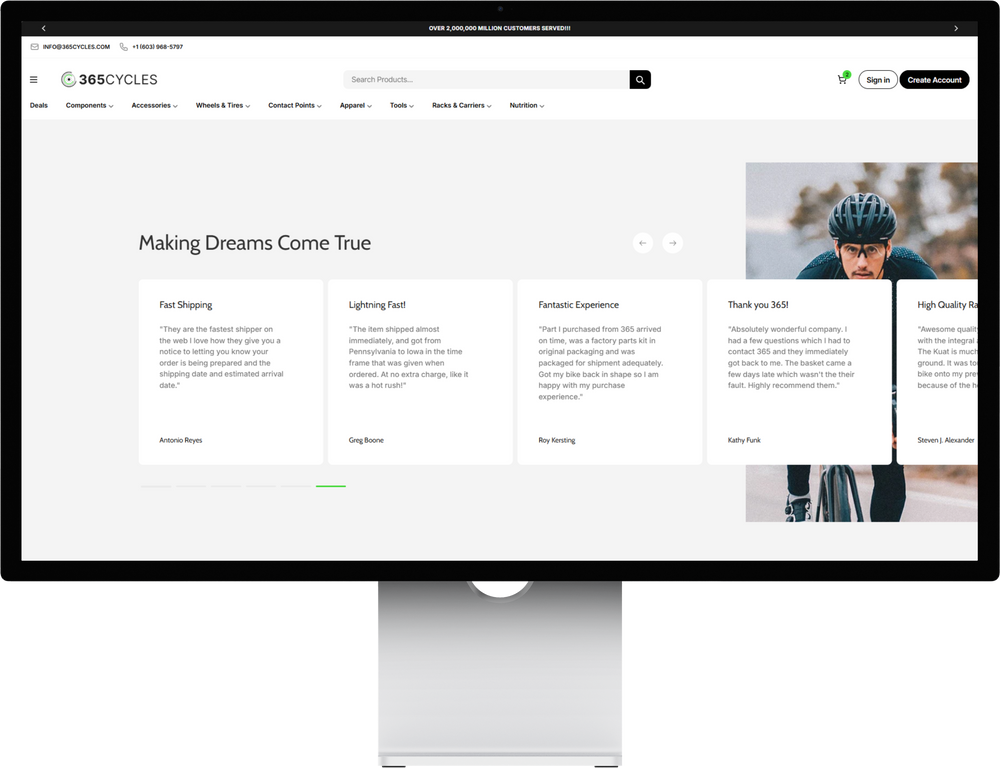Image resolution: width=1000 pixels, height=768 pixels.
Task: Click the announcement bar right arrow
Action: pyautogui.click(x=956, y=29)
